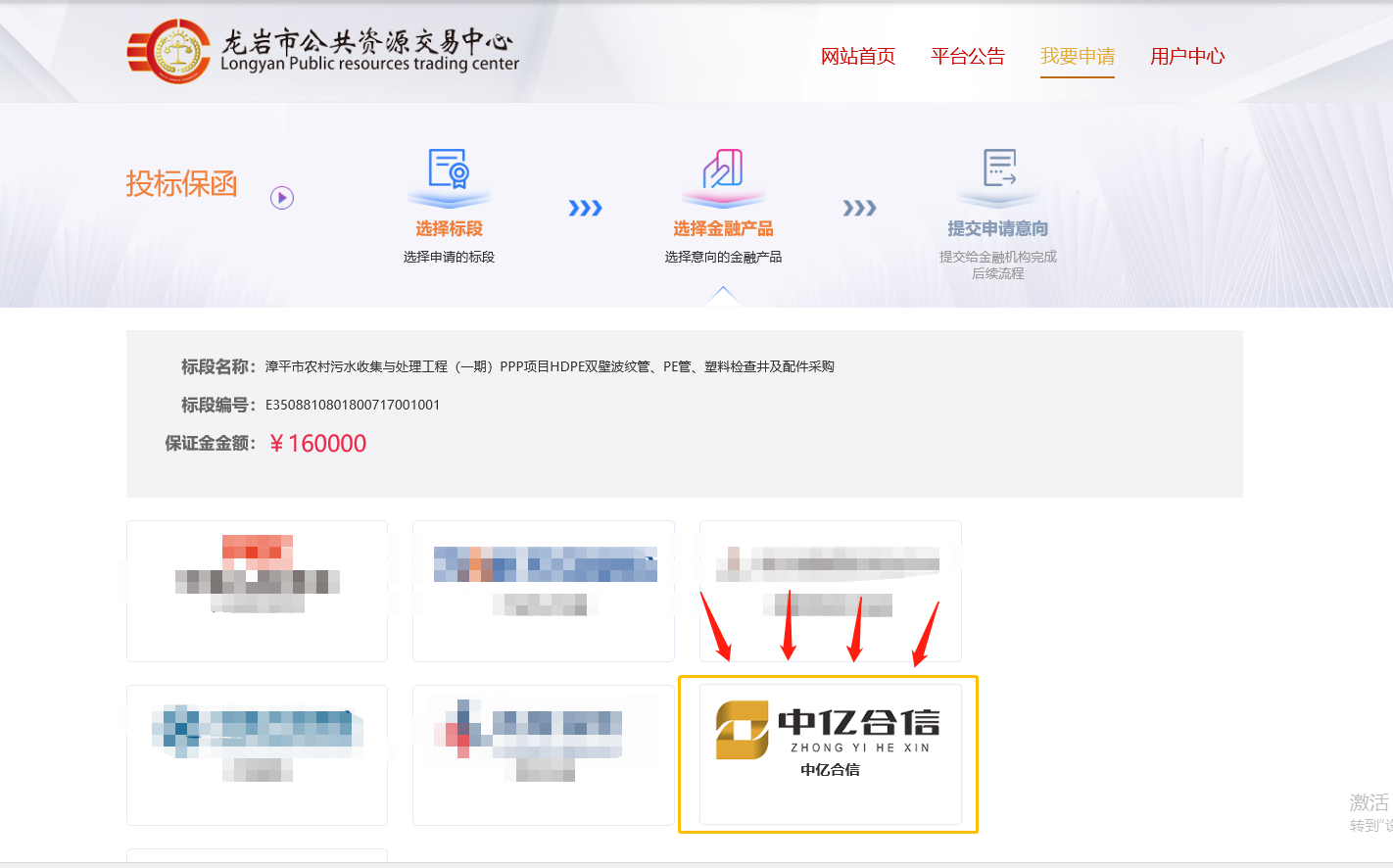Viewport: 1393px width, 868px height.
Task: Click the blue triple-chevron arrow after 选择标段
Action: [x=585, y=208]
